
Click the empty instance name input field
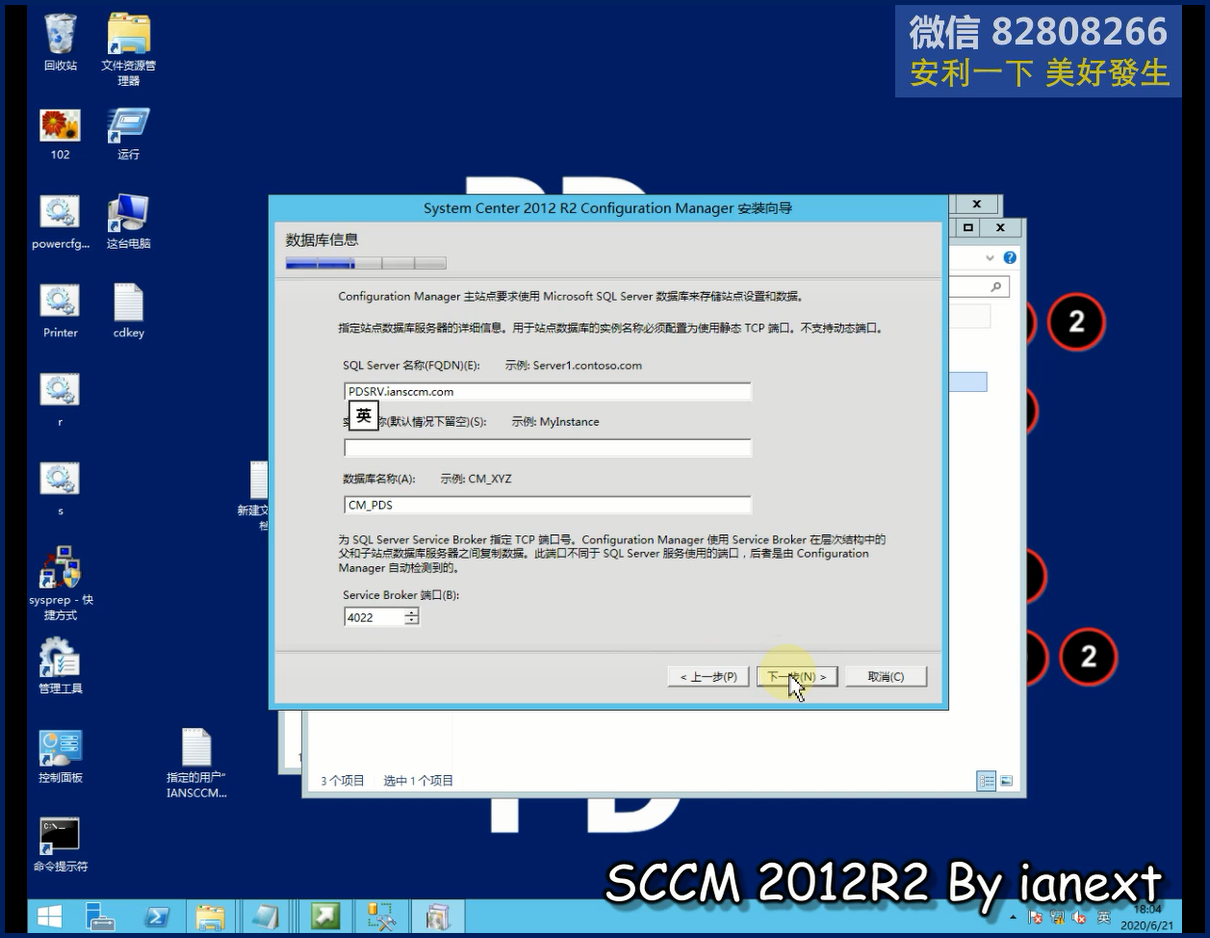pyautogui.click(x=547, y=447)
